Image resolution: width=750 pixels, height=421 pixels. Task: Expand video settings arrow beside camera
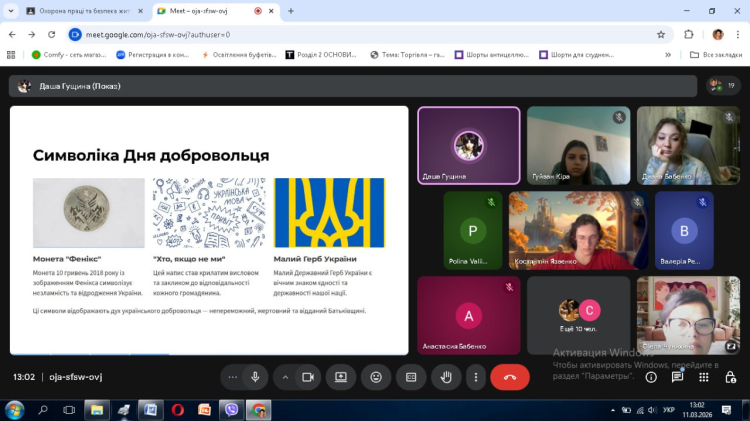tap(286, 377)
